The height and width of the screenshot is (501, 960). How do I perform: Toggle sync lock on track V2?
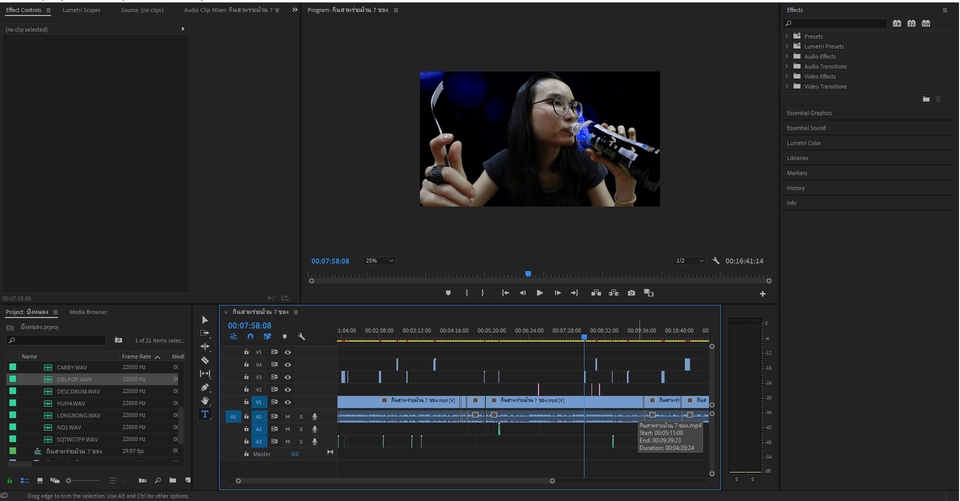[x=274, y=390]
